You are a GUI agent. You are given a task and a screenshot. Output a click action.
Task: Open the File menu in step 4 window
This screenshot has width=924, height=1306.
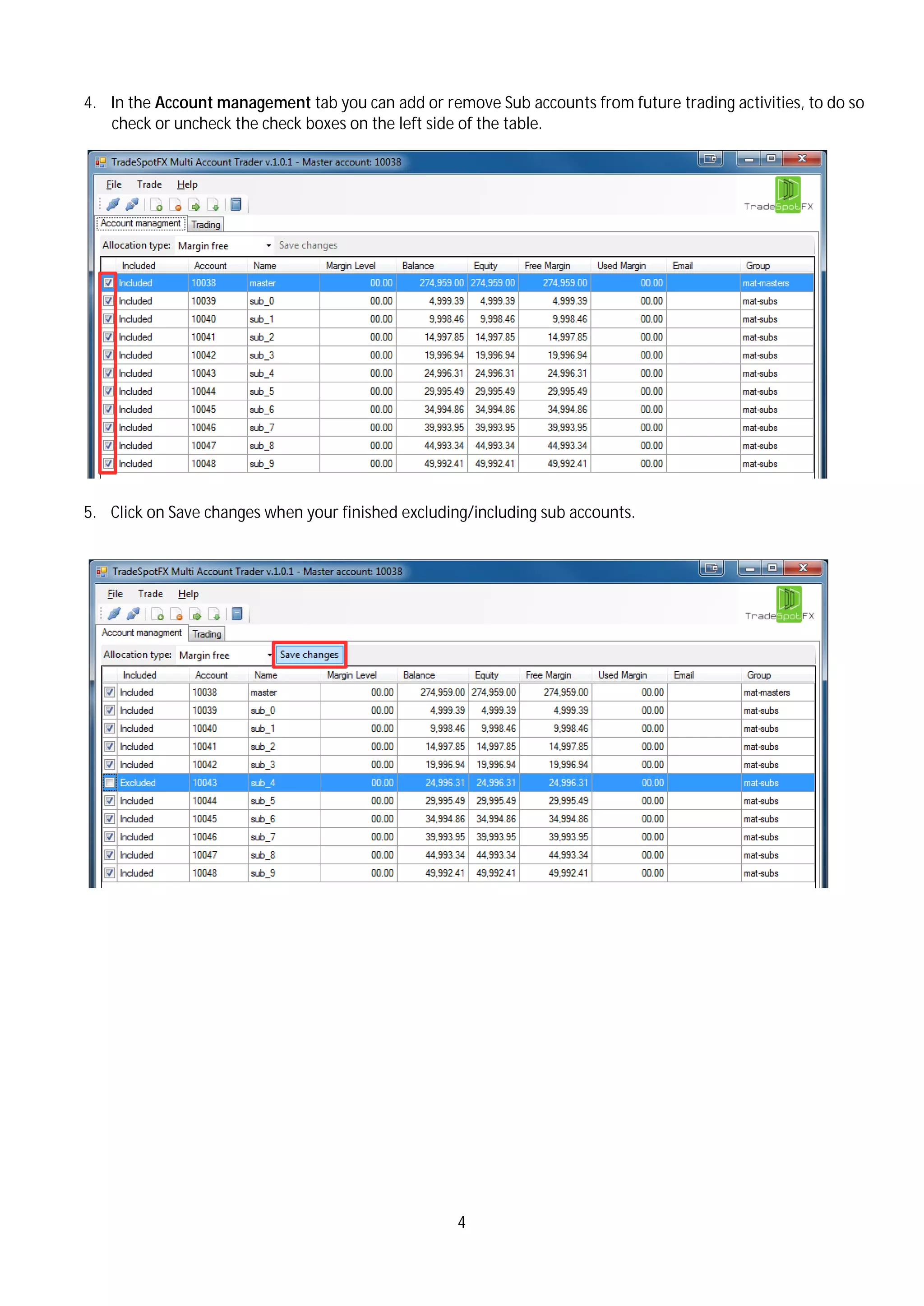click(114, 185)
